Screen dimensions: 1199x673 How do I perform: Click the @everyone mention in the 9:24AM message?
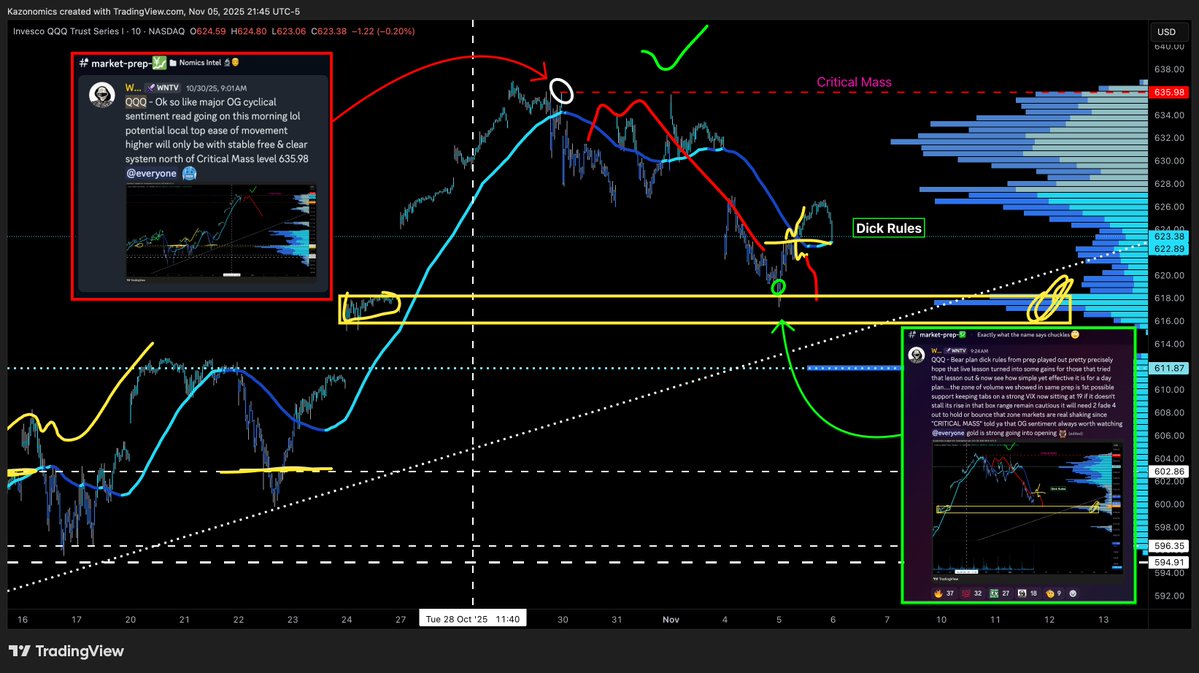[947, 433]
